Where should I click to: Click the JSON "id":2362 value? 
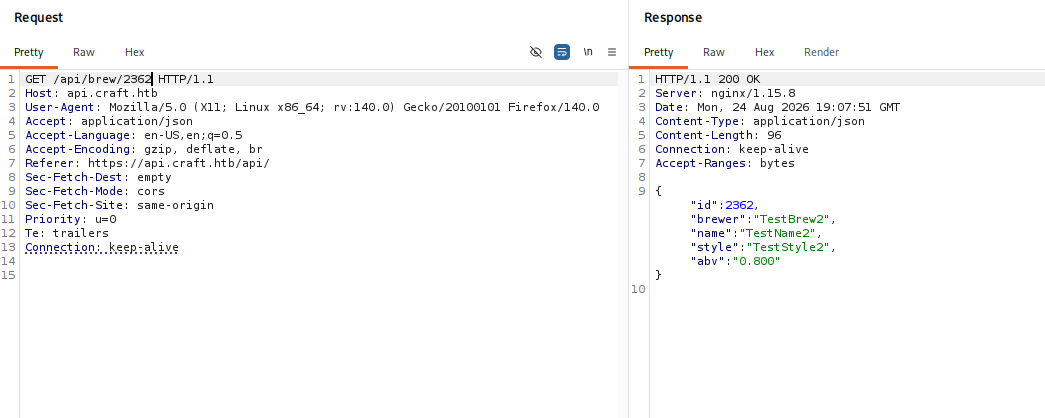coord(739,205)
